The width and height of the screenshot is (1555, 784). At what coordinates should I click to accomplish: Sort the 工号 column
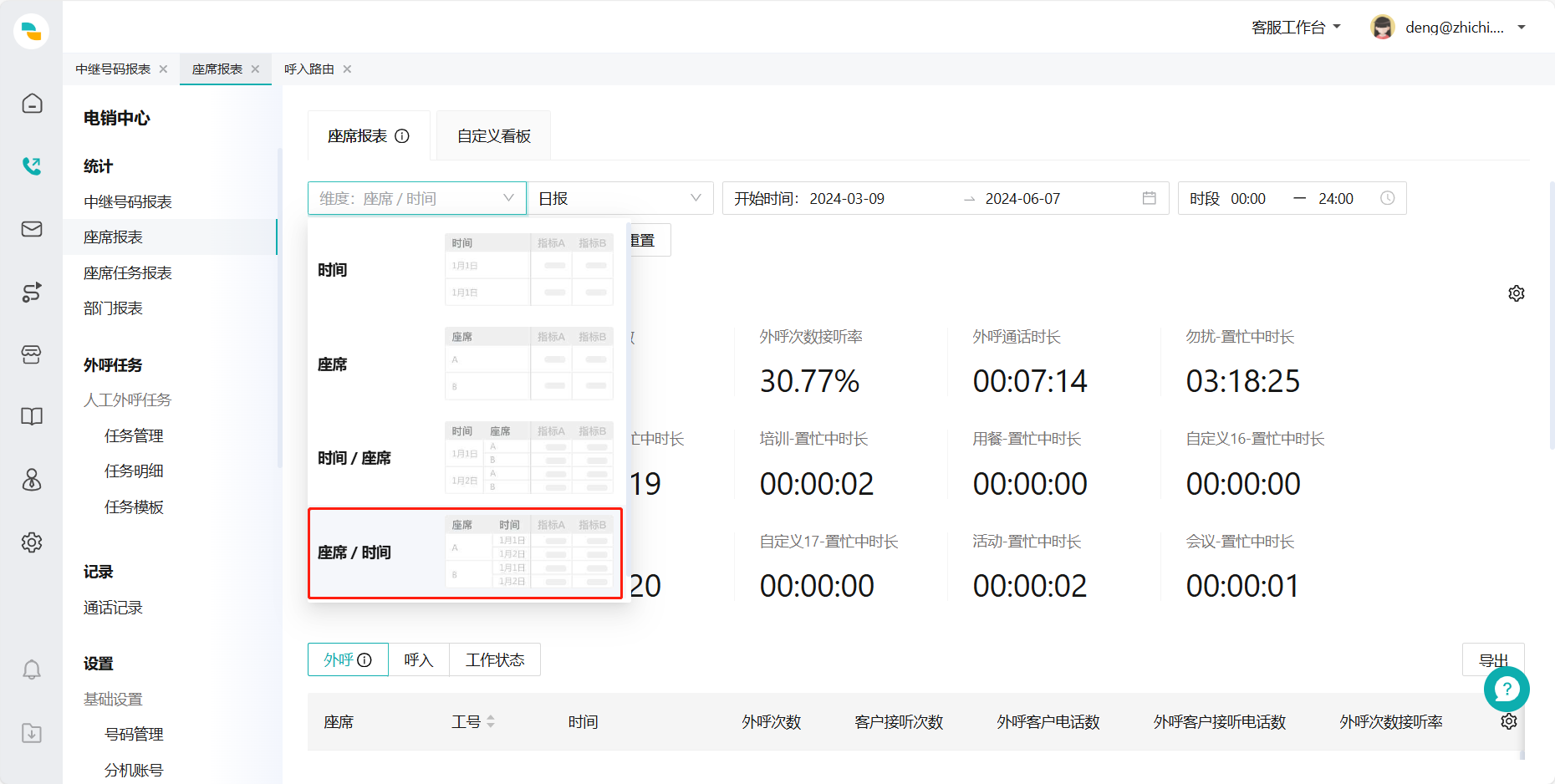click(491, 721)
